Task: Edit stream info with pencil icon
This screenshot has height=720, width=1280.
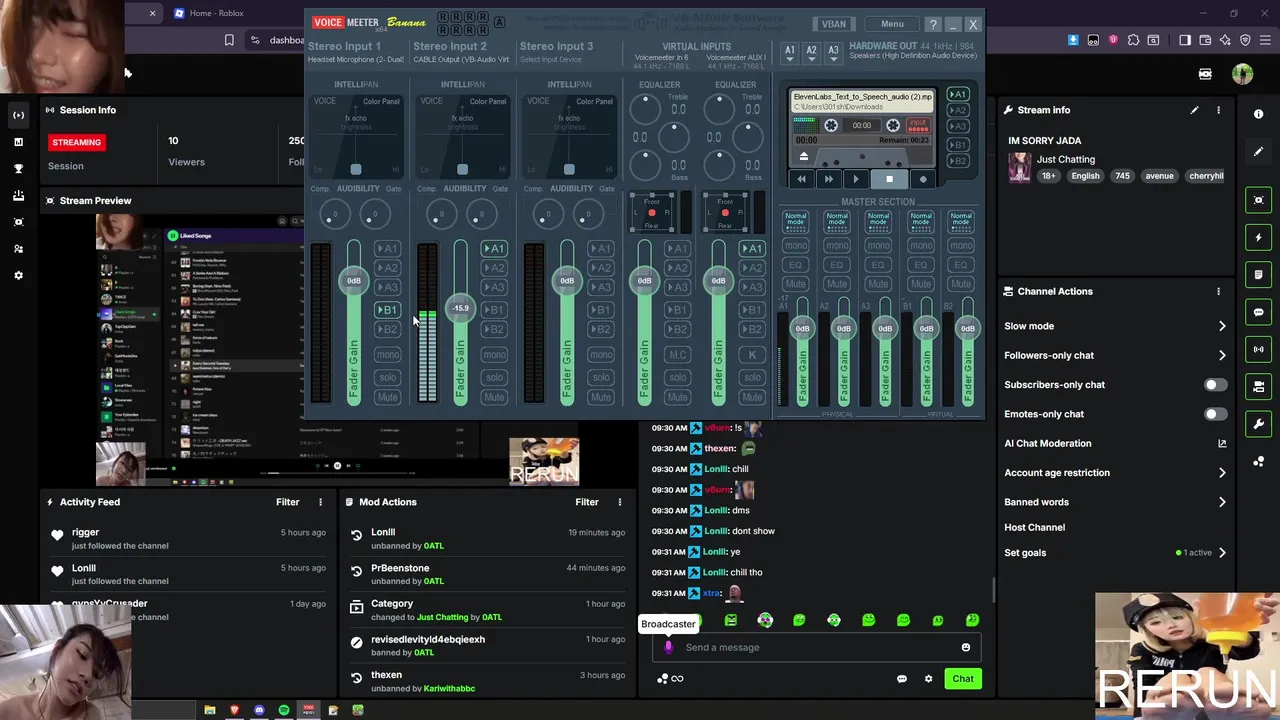Action: (1194, 110)
